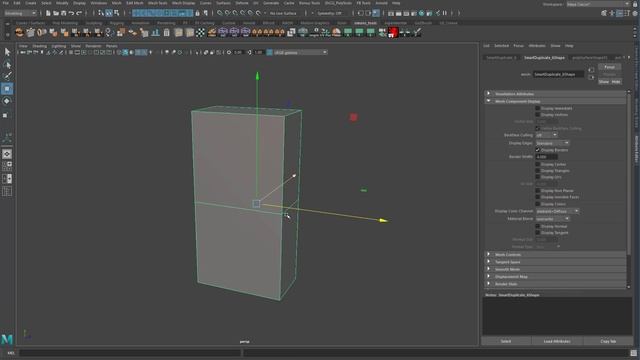Click the MEL command line input

[x=130, y=353]
